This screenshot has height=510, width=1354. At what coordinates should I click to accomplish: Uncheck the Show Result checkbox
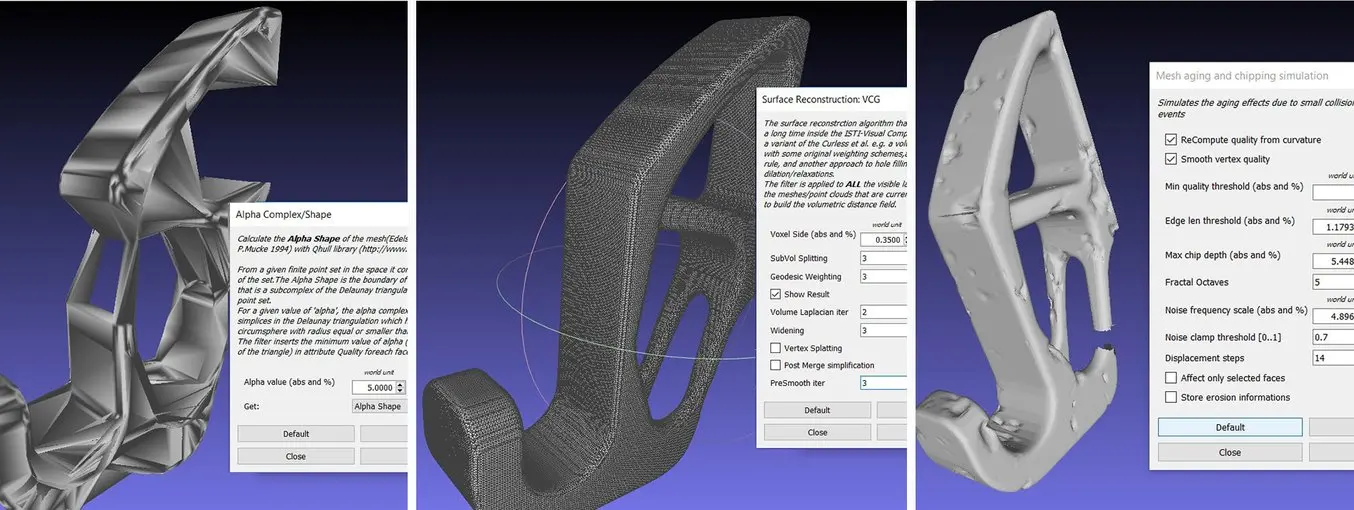point(775,294)
